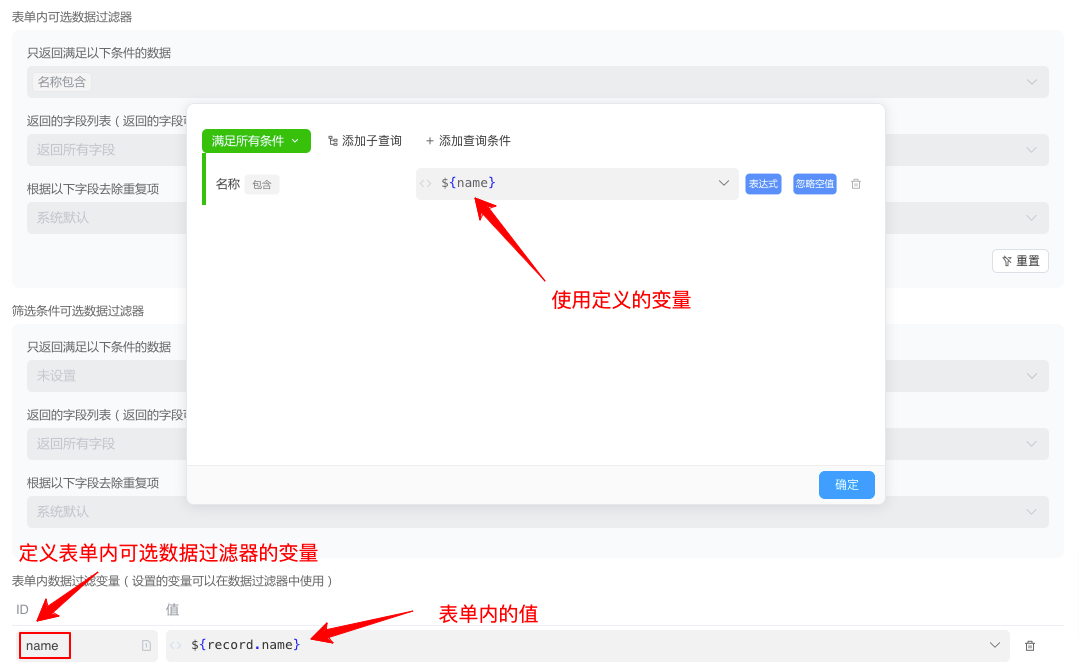Toggle the 忽略空值 ignore-empty tag

814,184
